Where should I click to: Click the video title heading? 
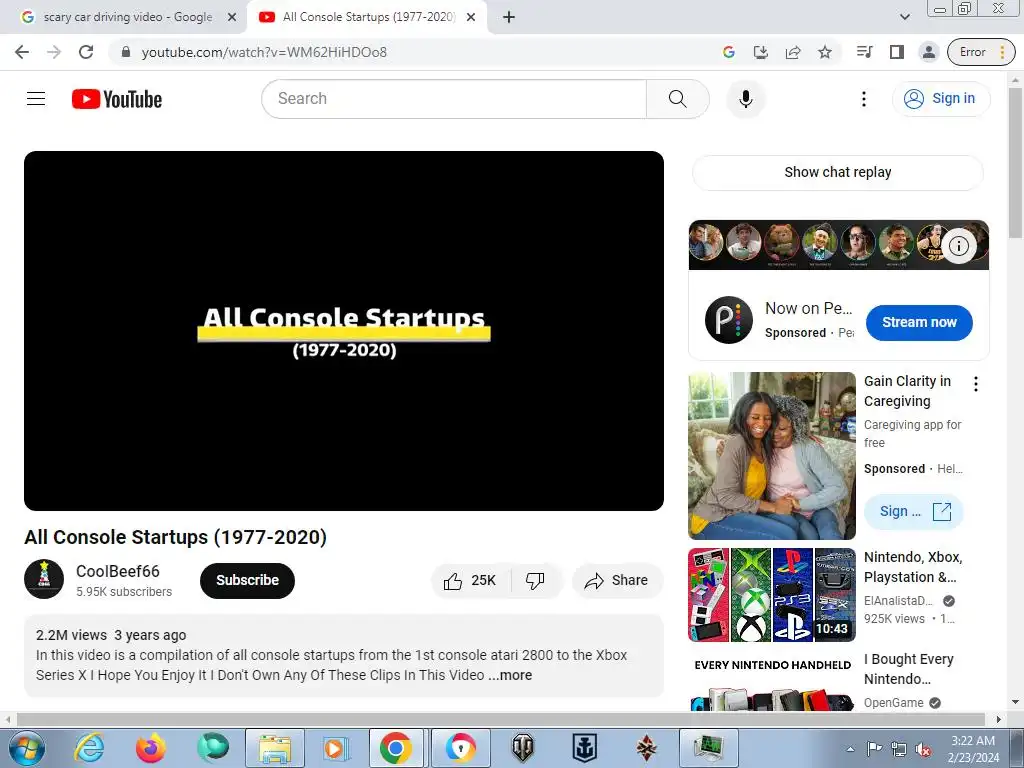pyautogui.click(x=176, y=537)
